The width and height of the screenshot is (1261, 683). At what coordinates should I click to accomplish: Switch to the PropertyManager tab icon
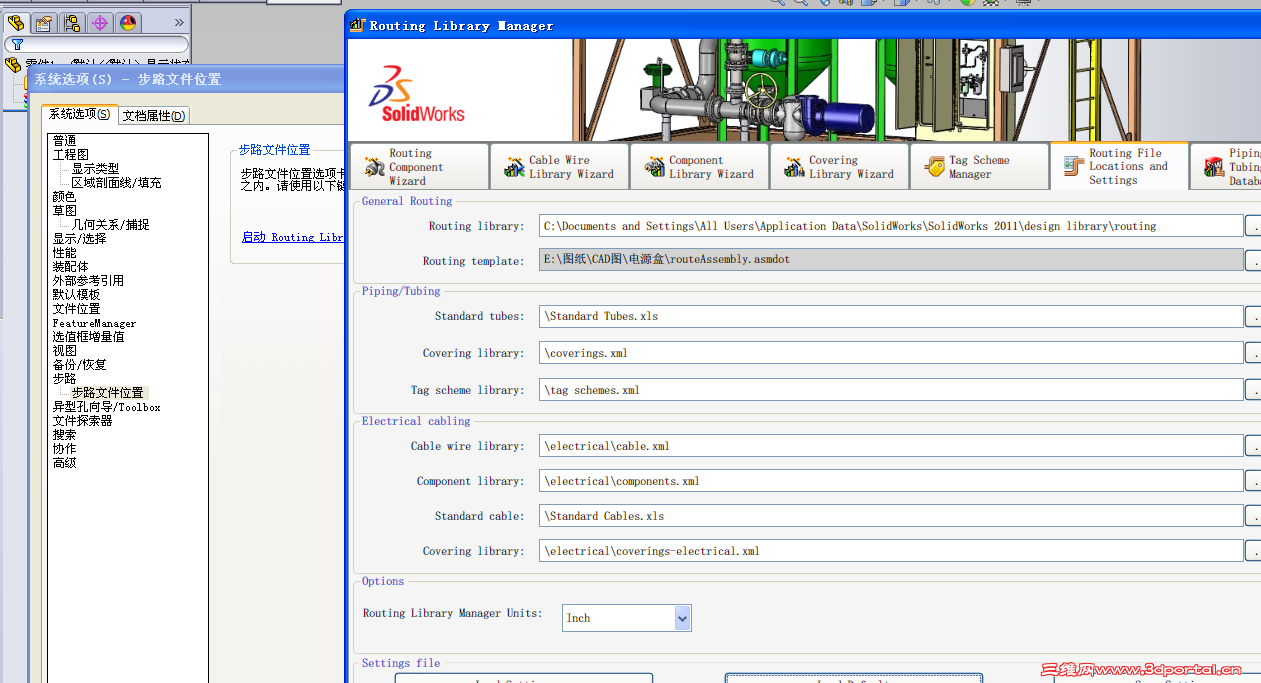43,22
